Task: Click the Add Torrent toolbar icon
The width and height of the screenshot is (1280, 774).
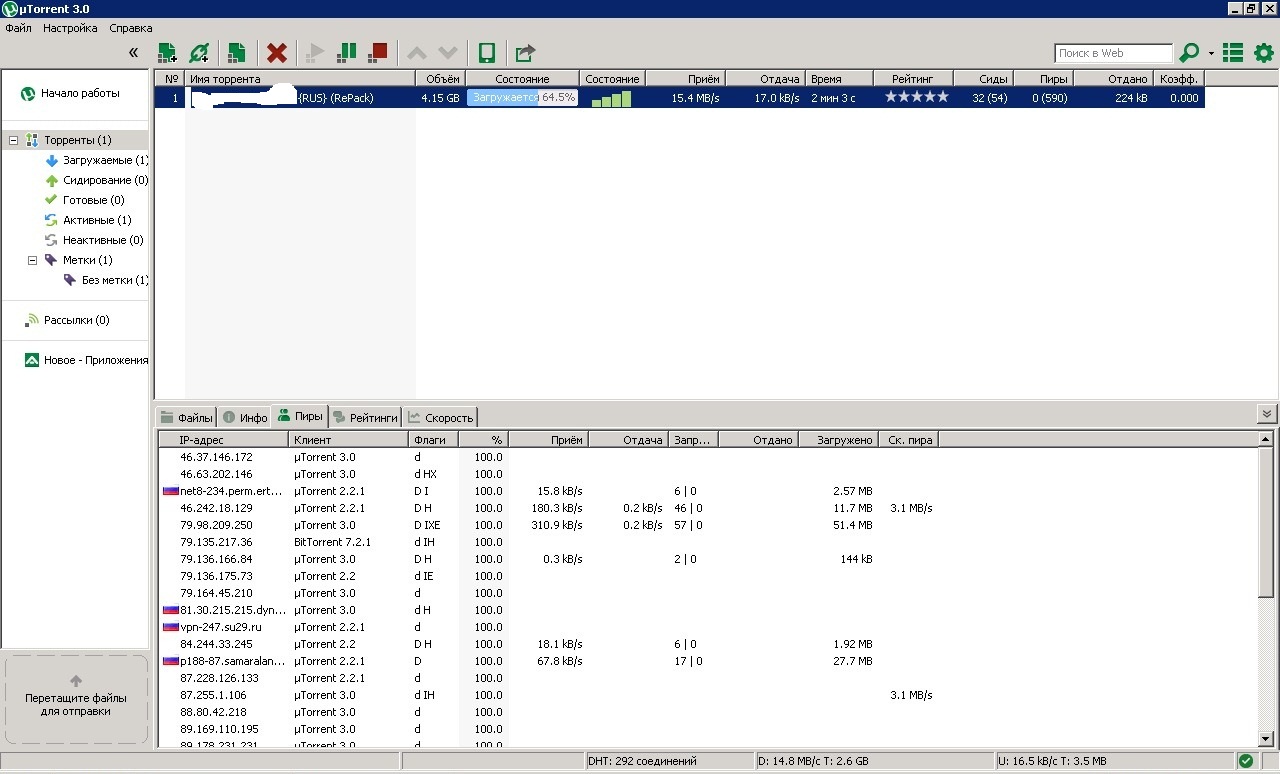Action: pos(168,53)
